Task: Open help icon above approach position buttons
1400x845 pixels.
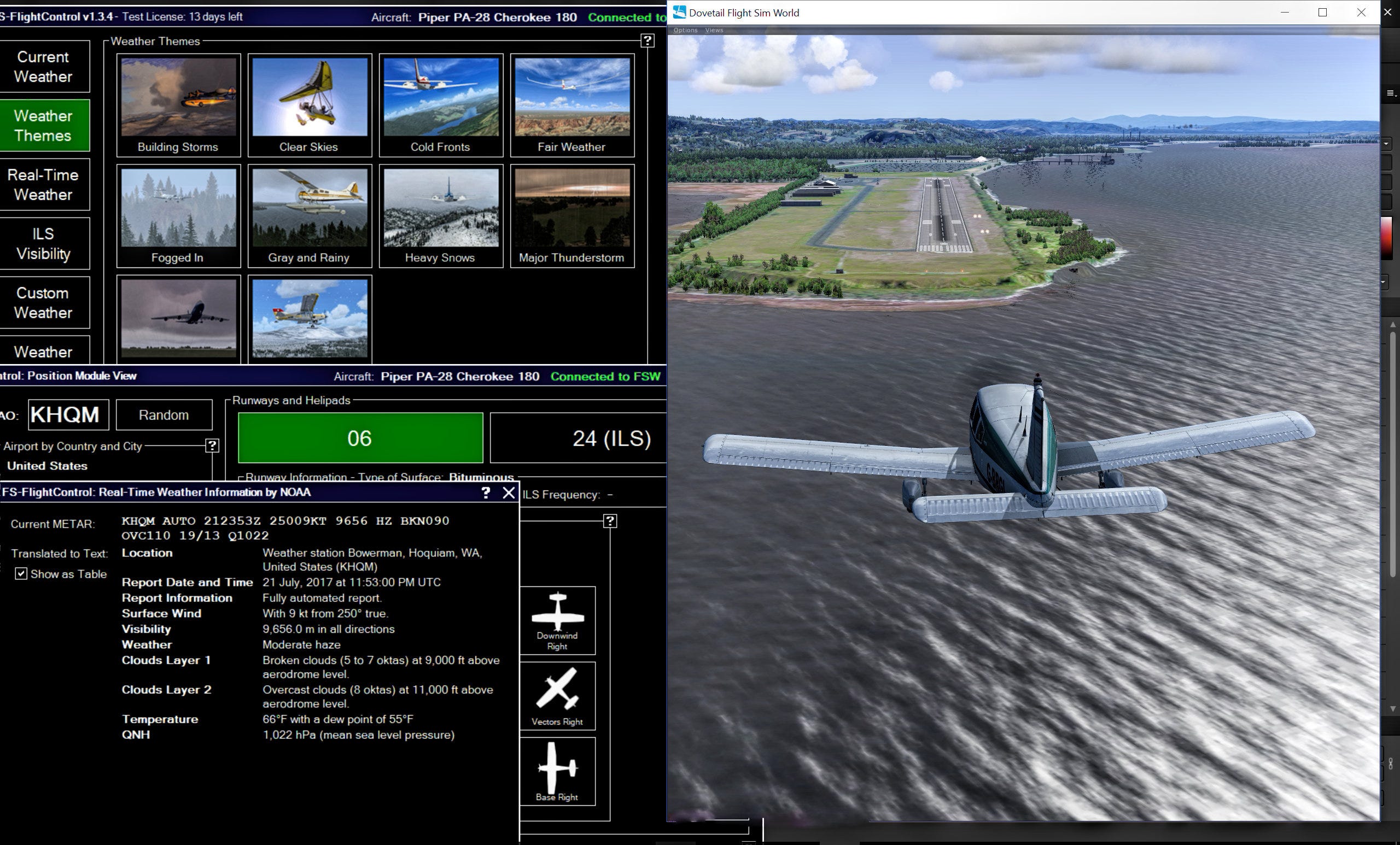Action: pos(610,521)
